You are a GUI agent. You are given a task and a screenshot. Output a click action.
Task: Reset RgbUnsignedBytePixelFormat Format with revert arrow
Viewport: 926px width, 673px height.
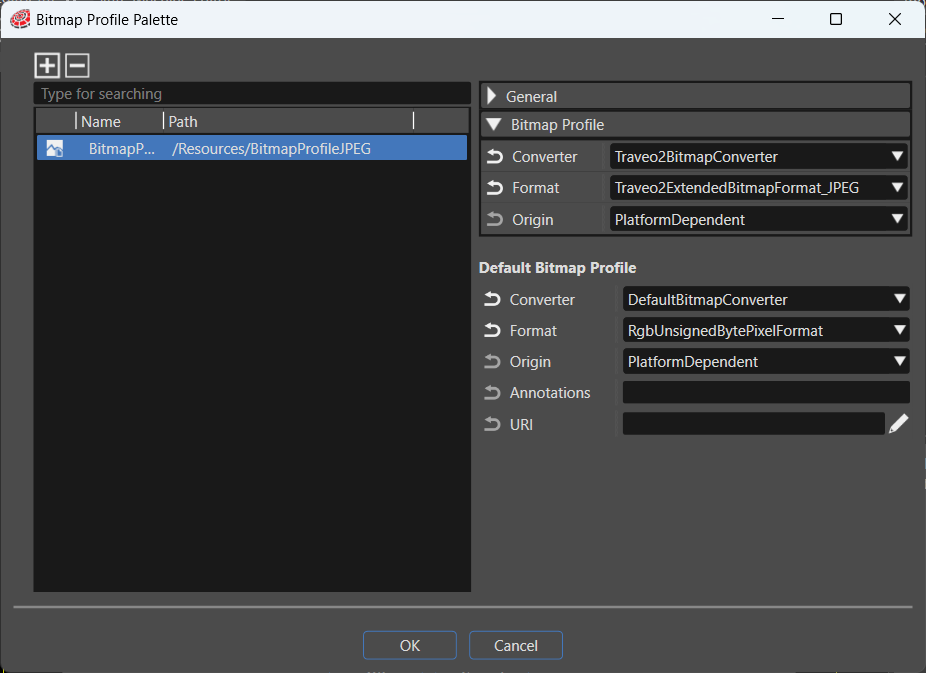tap(492, 331)
